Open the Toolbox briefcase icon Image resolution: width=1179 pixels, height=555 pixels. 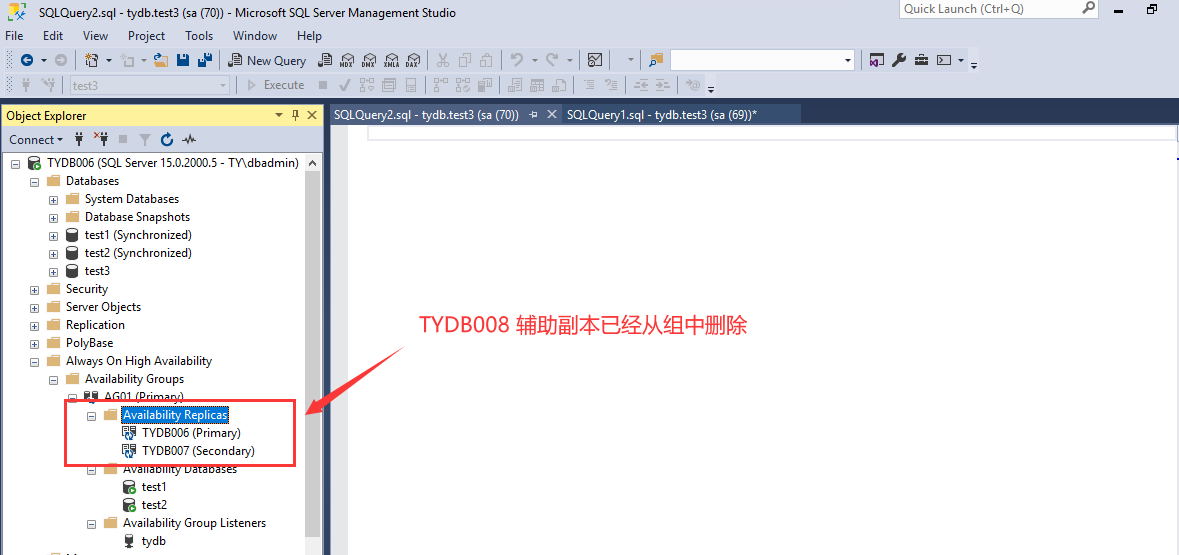[x=921, y=60]
